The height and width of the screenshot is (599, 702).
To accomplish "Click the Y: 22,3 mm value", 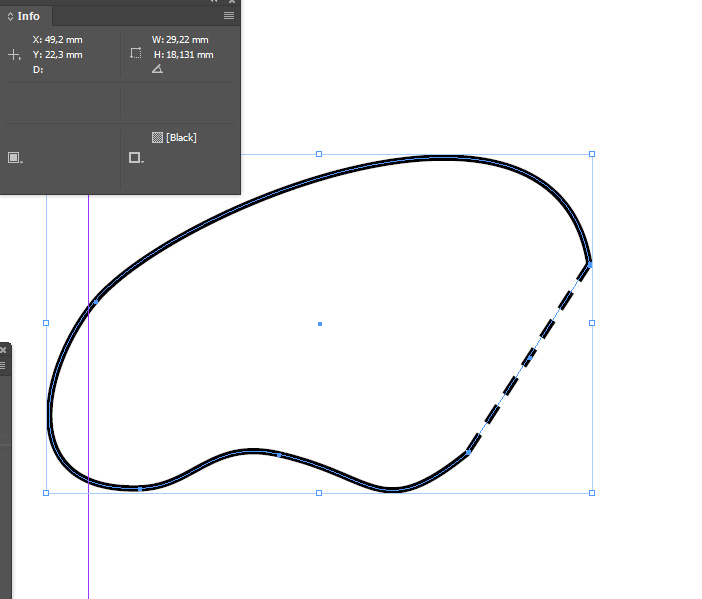I will coord(57,55).
